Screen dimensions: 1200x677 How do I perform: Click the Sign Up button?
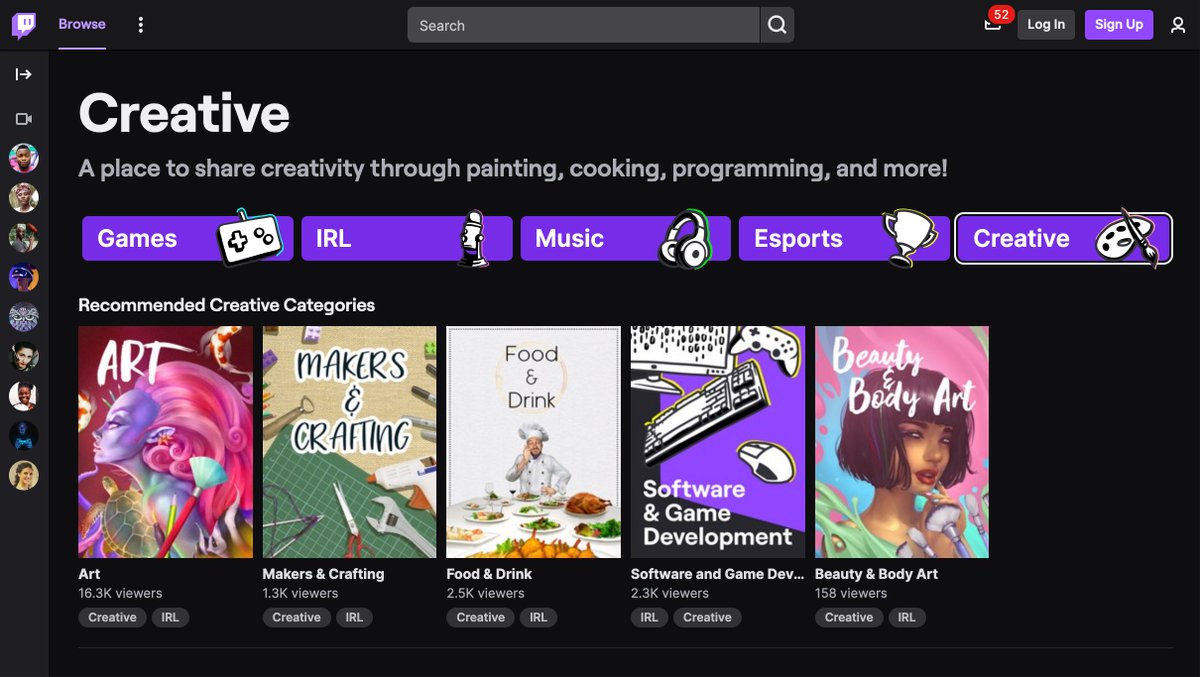(1118, 24)
